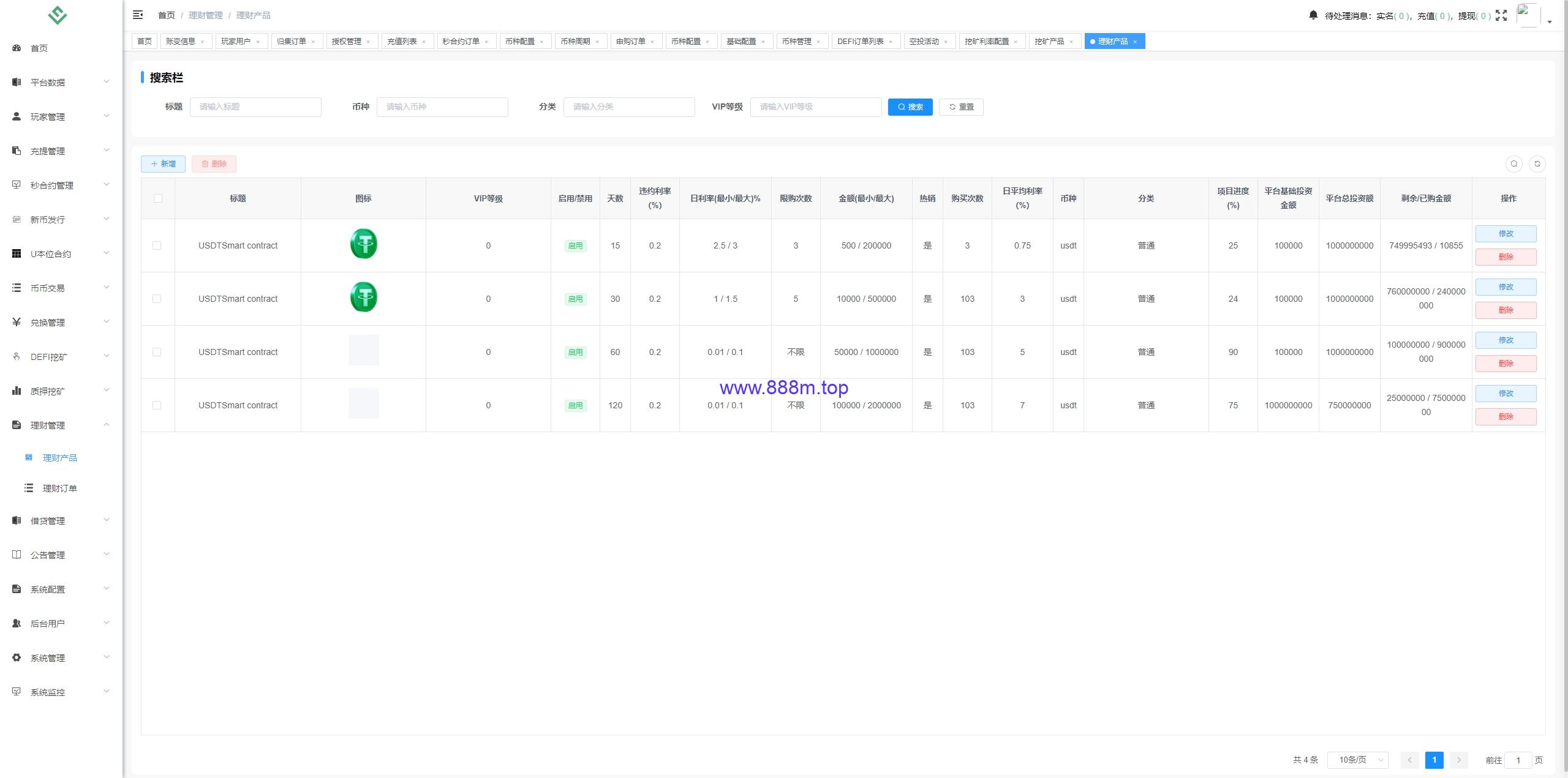Click the table refresh round icon

pos(1537,163)
